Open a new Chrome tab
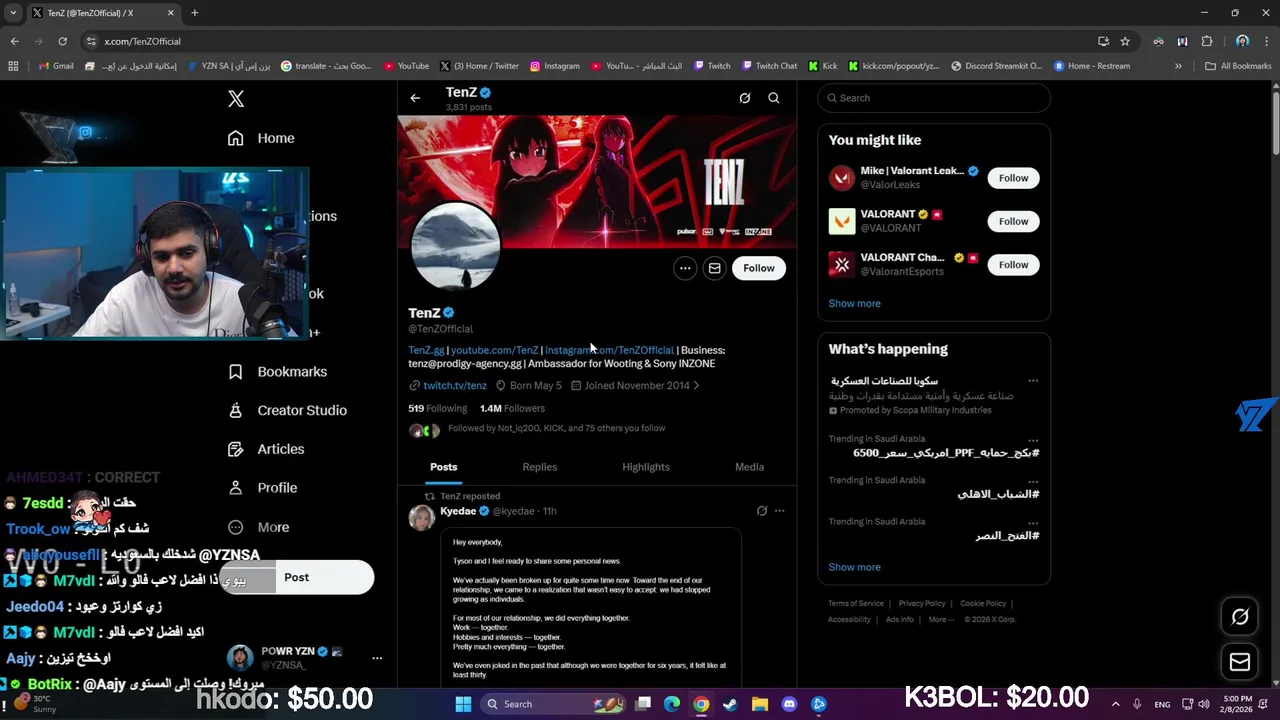Screen dimensions: 1280x720 point(195,13)
